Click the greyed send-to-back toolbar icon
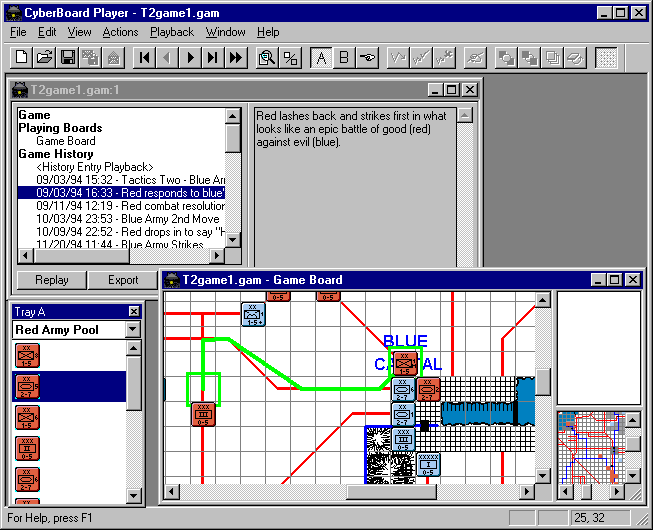The image size is (653, 530). pyautogui.click(x=529, y=57)
